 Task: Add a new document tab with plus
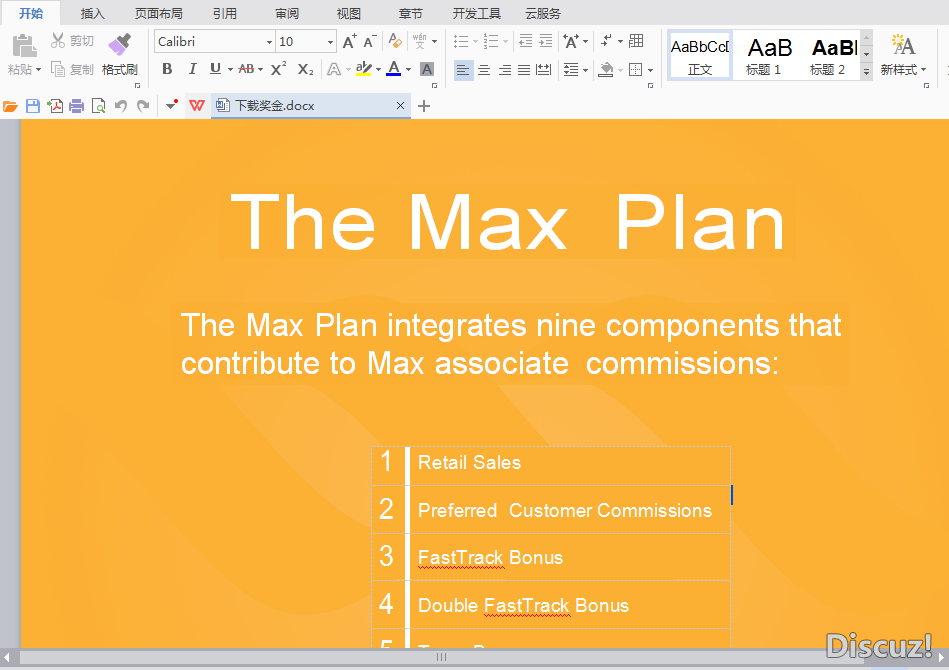point(424,107)
